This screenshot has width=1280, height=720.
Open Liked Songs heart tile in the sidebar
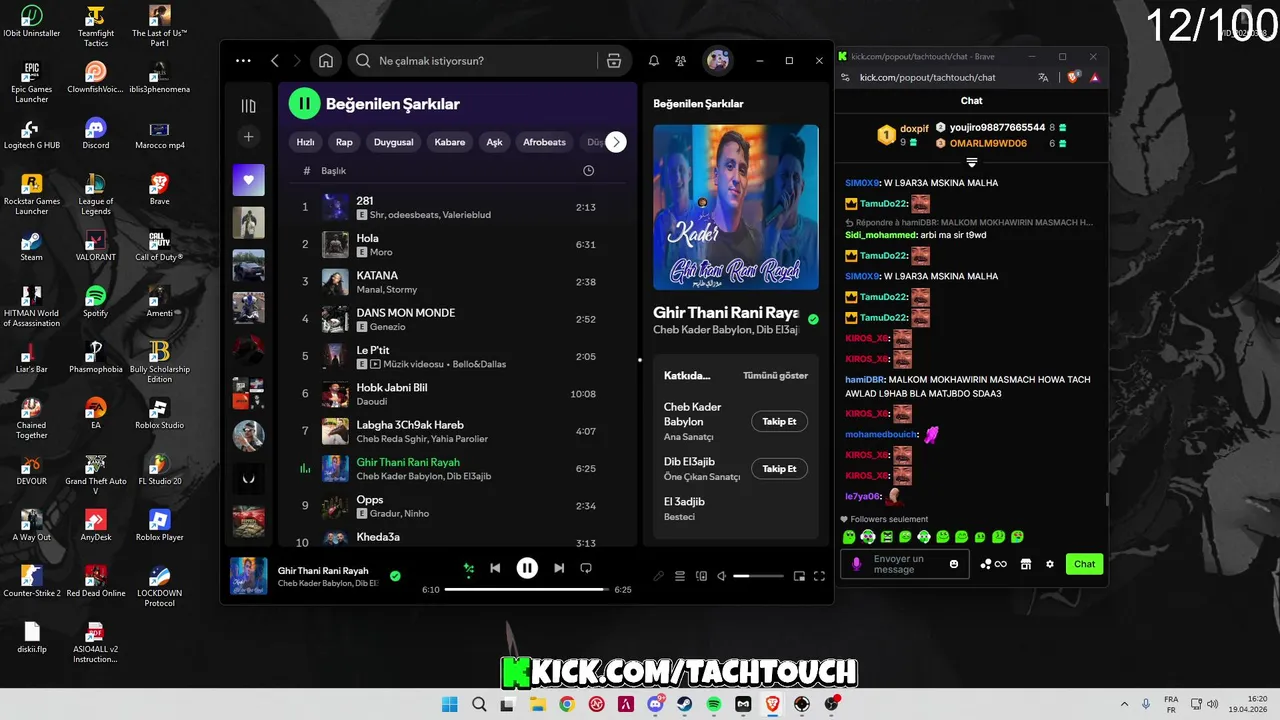249,180
